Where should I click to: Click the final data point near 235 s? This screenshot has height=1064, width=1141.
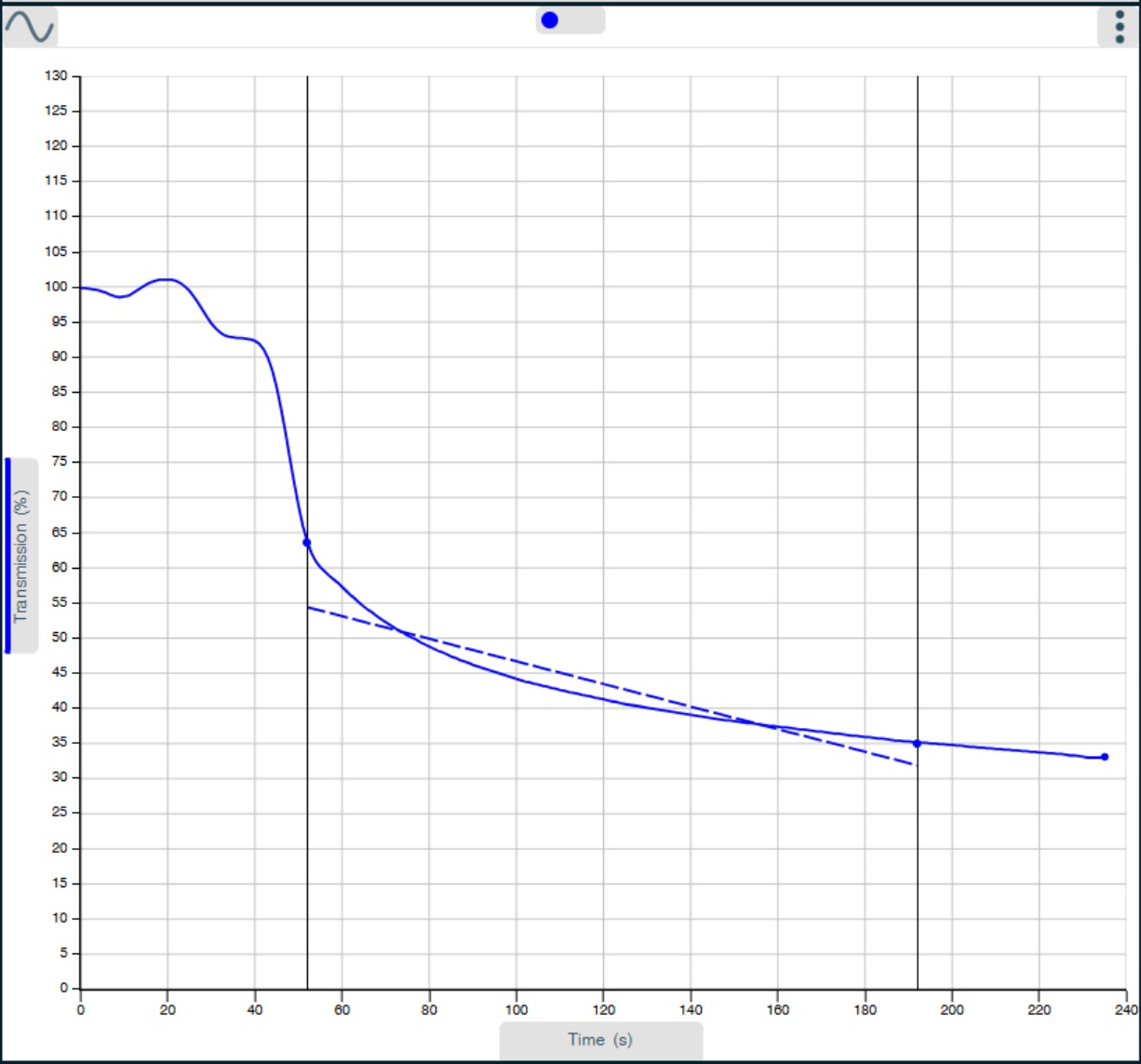click(x=1105, y=757)
